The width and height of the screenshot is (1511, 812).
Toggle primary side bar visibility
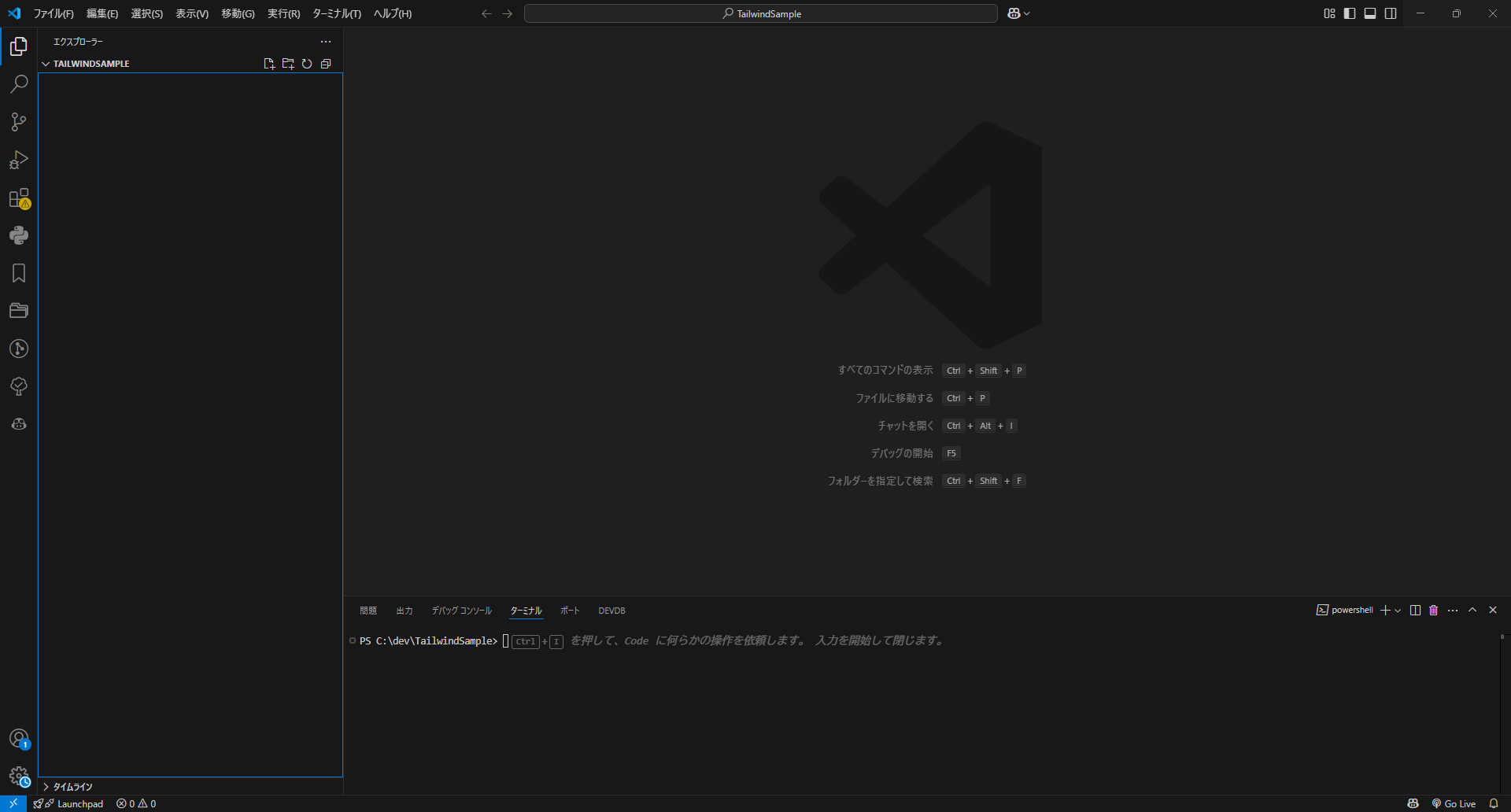click(1350, 13)
